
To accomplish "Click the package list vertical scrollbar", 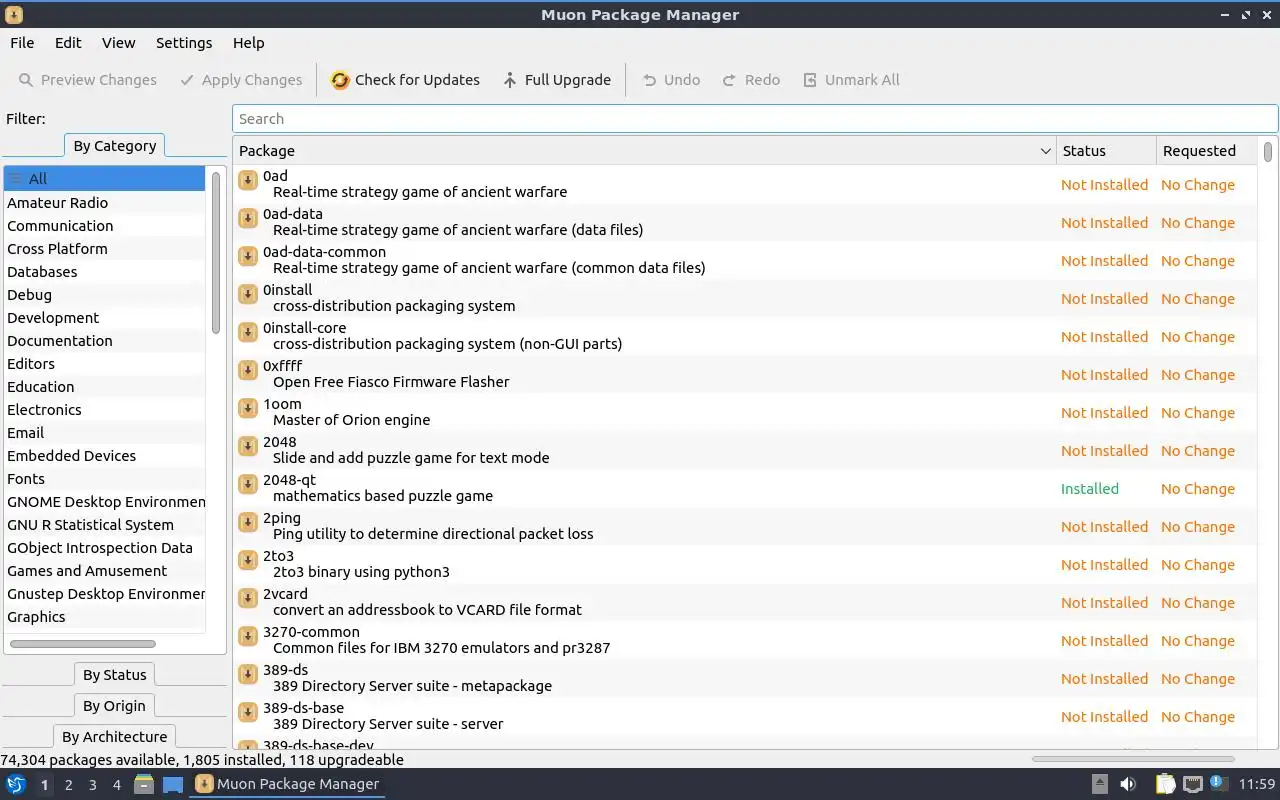I will [x=1268, y=152].
